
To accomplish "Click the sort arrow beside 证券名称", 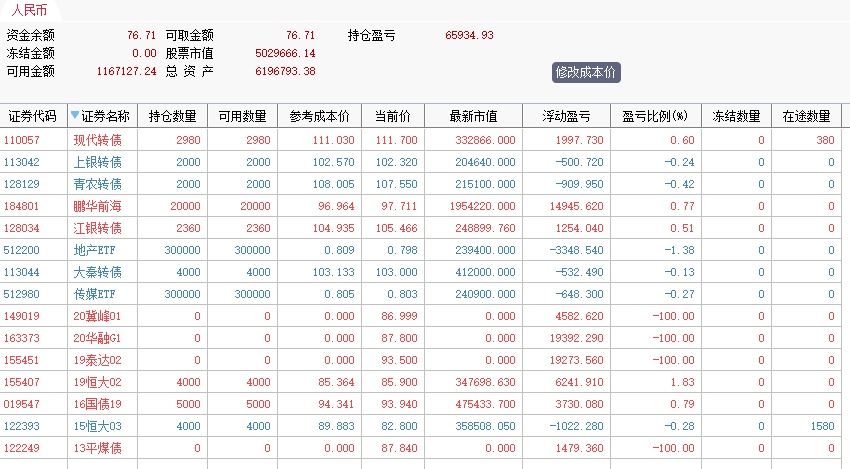I will tap(74, 116).
